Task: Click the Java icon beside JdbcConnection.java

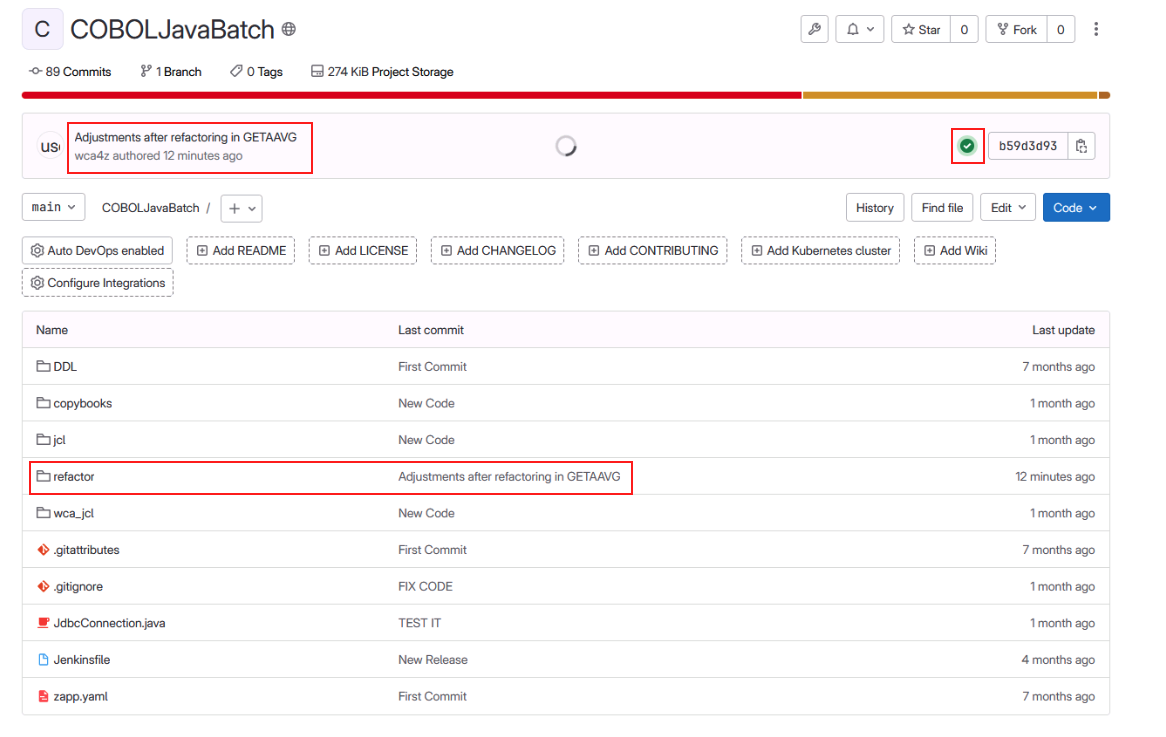Action: pyautogui.click(x=43, y=623)
